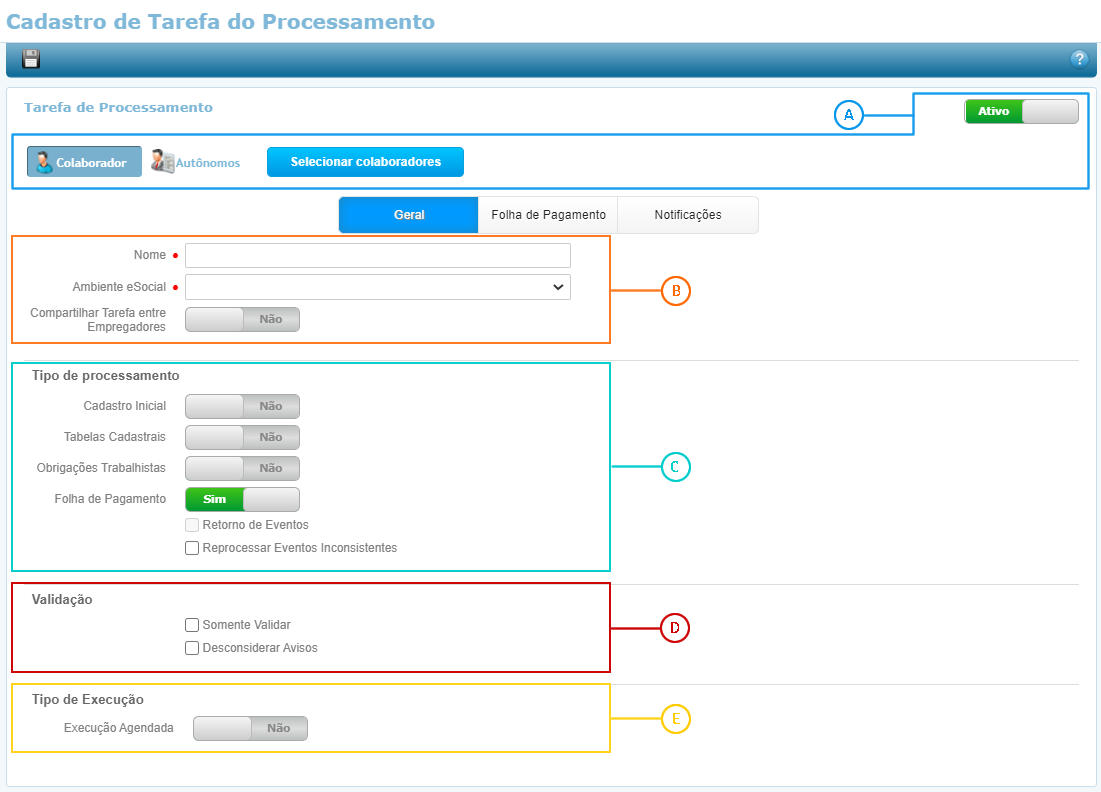This screenshot has height=792, width=1101.
Task: Select the Colaborador person icon
Action: pyautogui.click(x=44, y=162)
